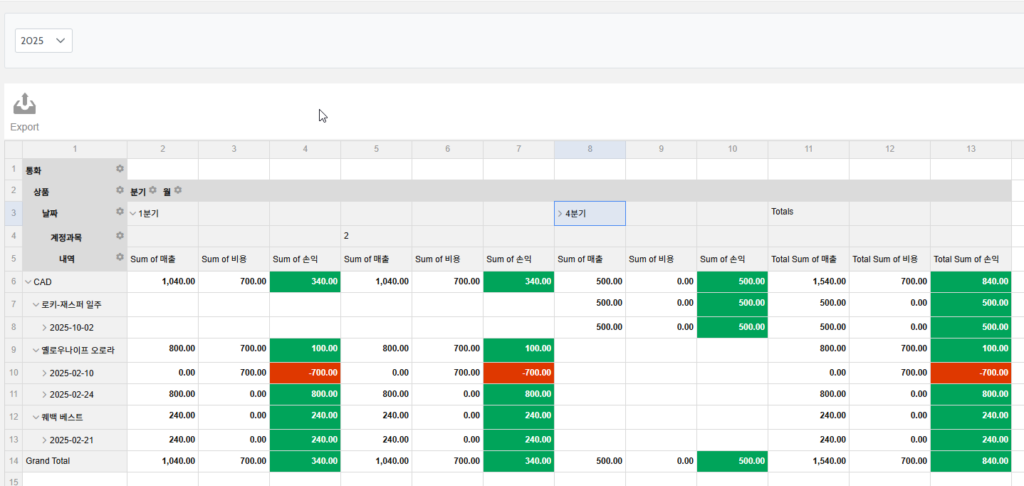Expand the 2025-02-24 date row
Screen dimensions: 1024x486
(44, 395)
